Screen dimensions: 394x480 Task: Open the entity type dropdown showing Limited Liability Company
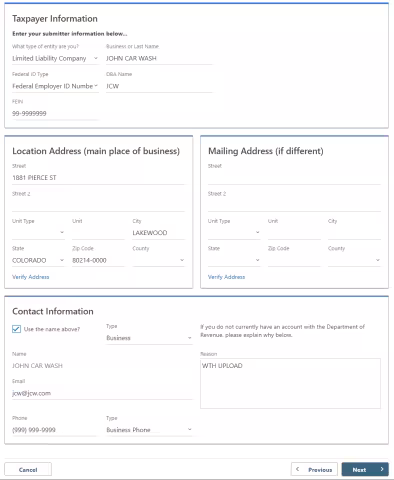point(55,58)
